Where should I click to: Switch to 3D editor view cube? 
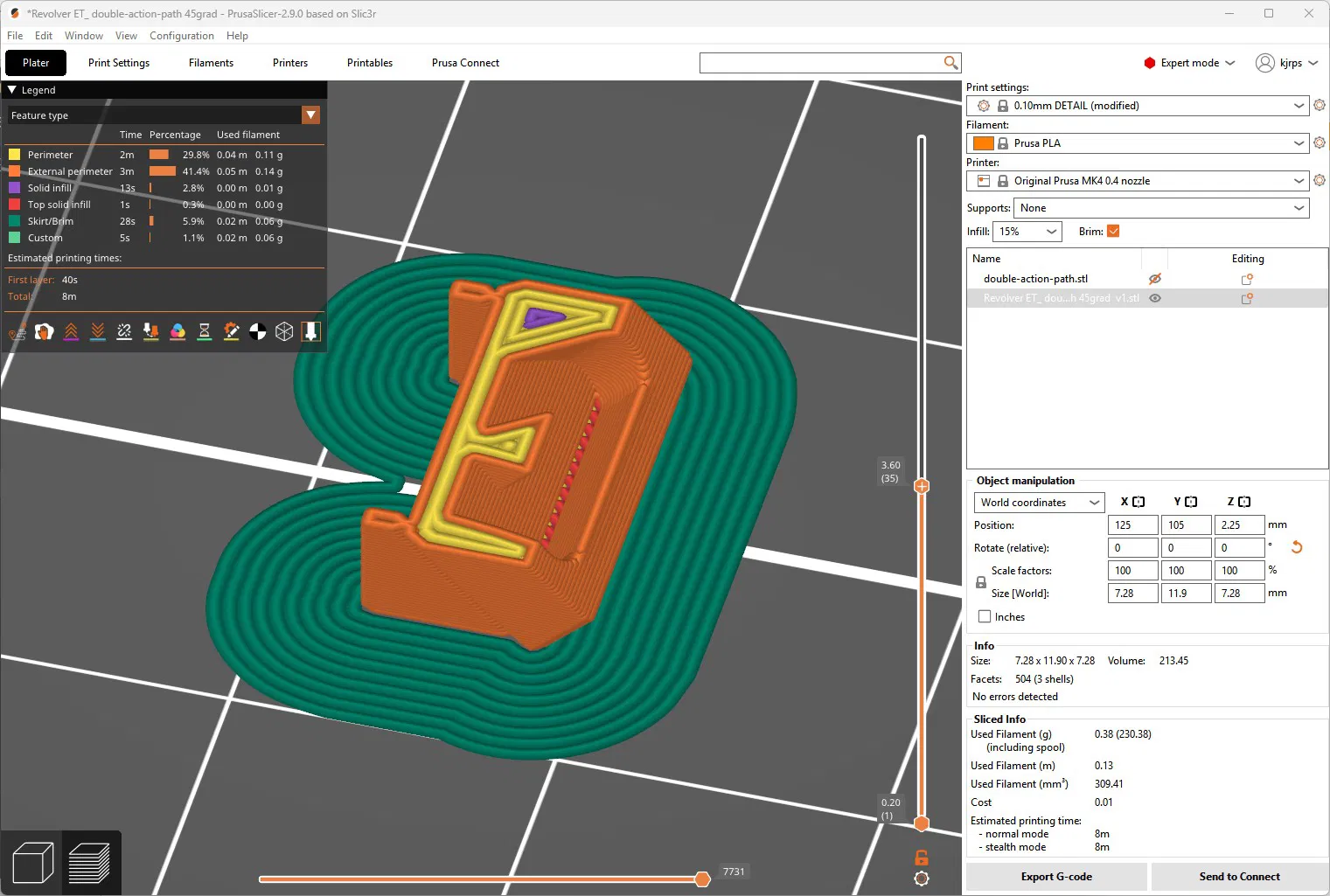tap(33, 863)
